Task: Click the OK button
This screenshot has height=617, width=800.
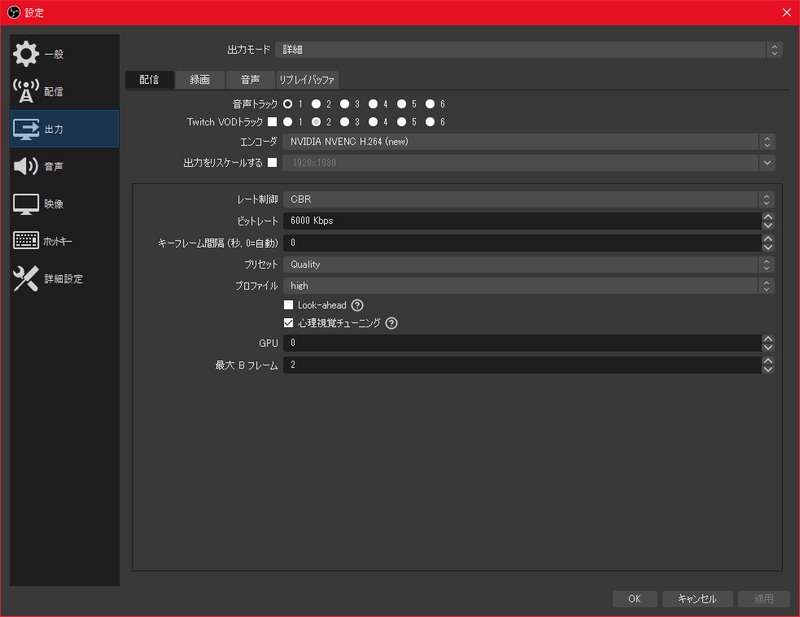Action: (x=634, y=599)
